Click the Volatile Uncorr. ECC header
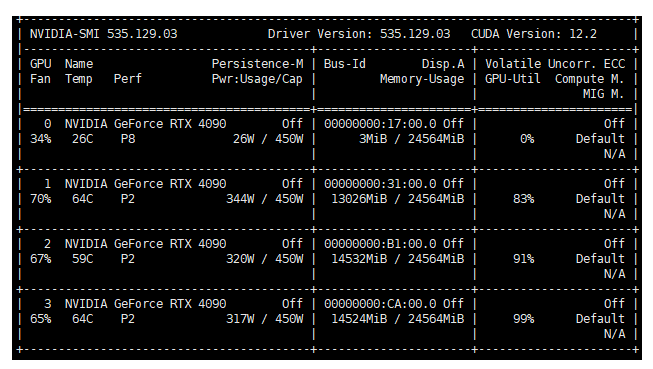The width and height of the screenshot is (653, 369). pyautogui.click(x=555, y=64)
